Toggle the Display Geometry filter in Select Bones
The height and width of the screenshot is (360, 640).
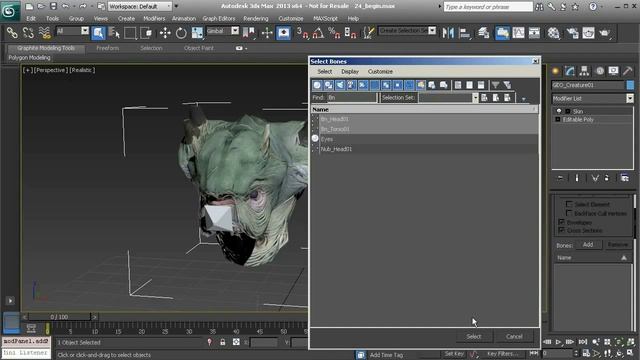click(317, 85)
